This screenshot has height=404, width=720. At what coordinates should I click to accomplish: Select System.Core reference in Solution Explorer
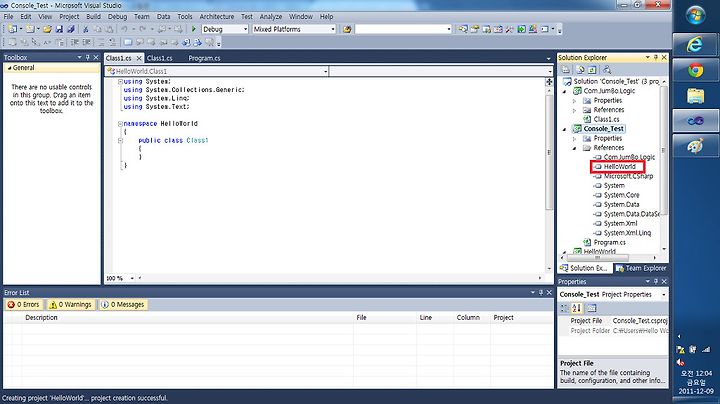click(621, 195)
